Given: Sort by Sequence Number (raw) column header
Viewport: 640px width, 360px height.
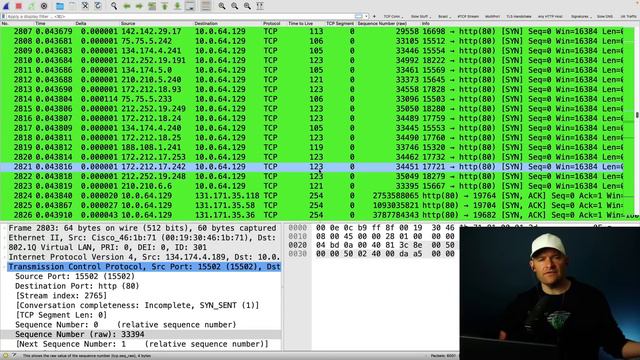Looking at the screenshot, I should click(382, 23).
